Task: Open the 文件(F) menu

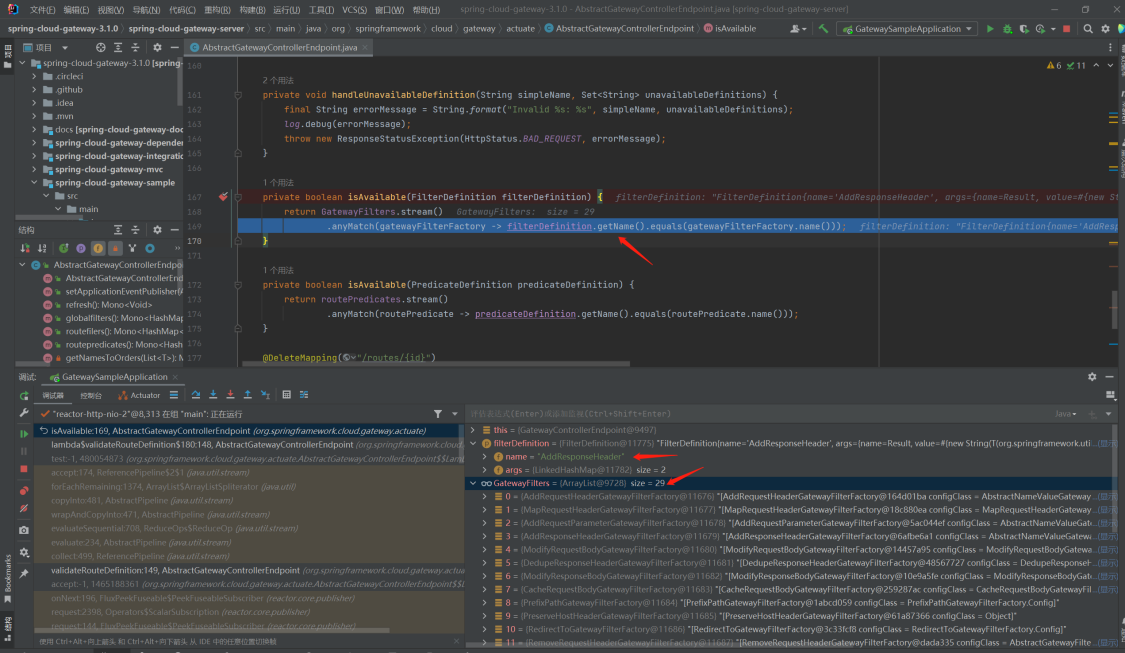Action: [x=42, y=9]
